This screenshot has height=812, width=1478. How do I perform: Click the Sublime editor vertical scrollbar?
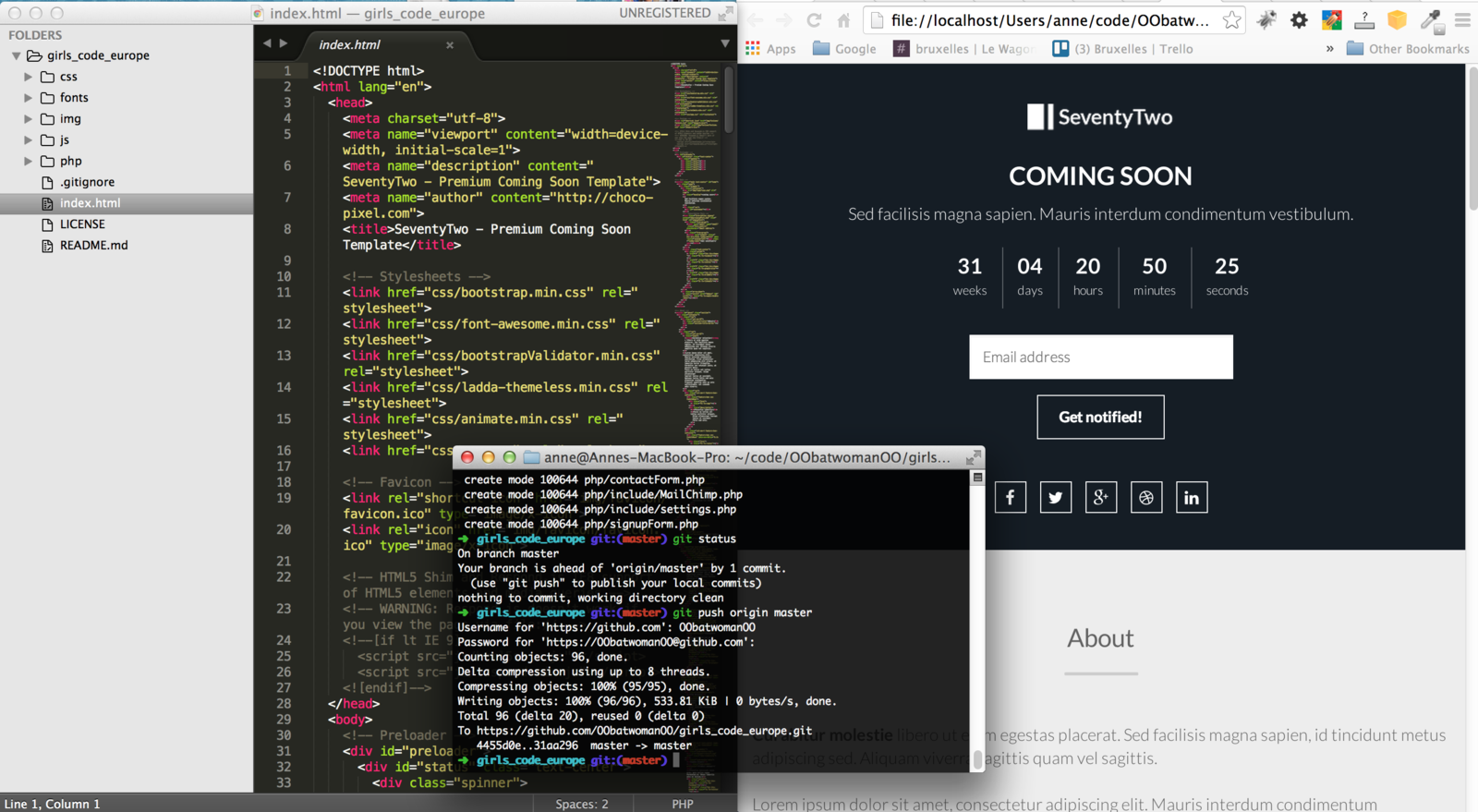pyautogui.click(x=729, y=100)
